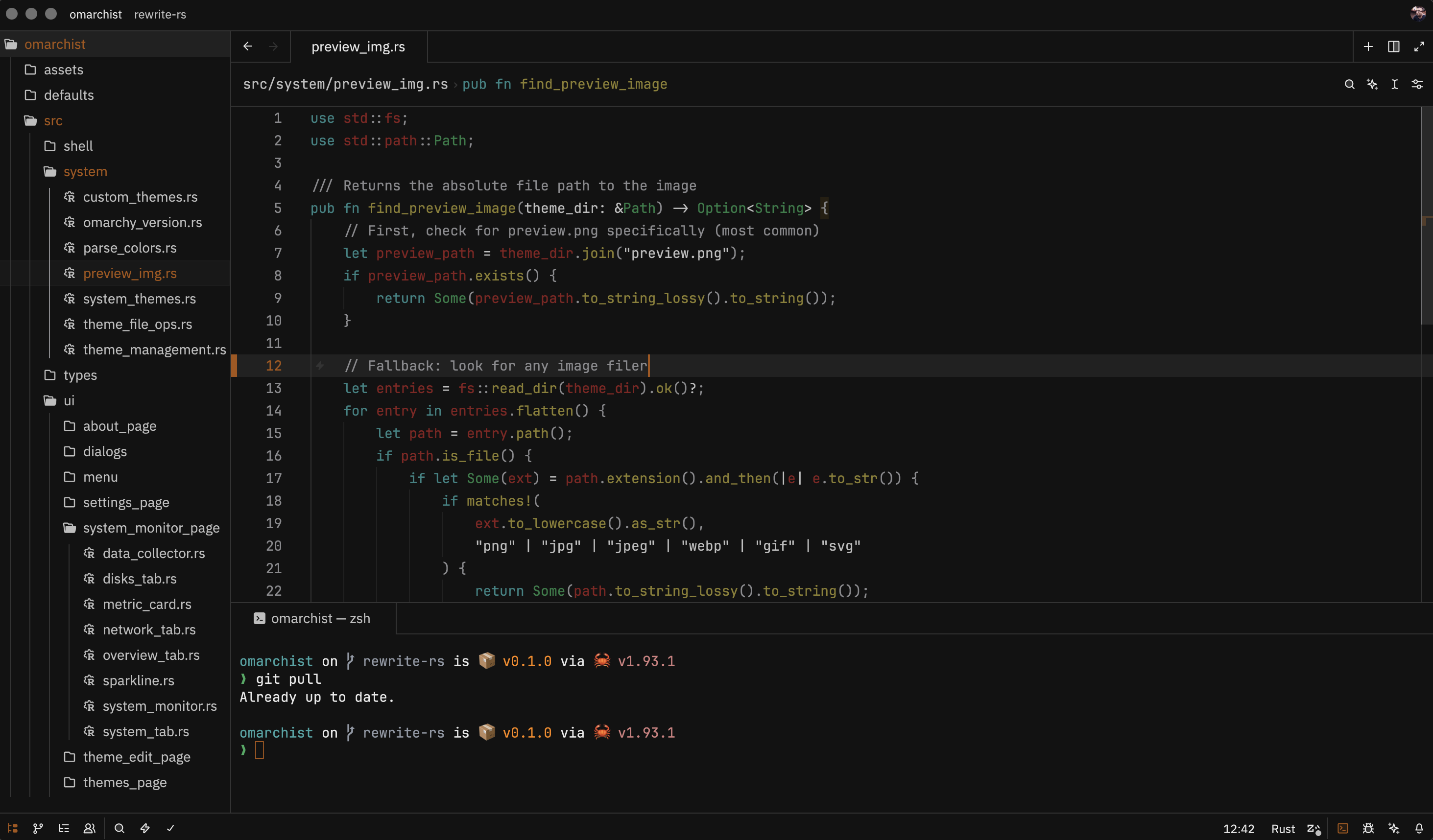
Task: Collapse the system folder
Action: coord(115,171)
